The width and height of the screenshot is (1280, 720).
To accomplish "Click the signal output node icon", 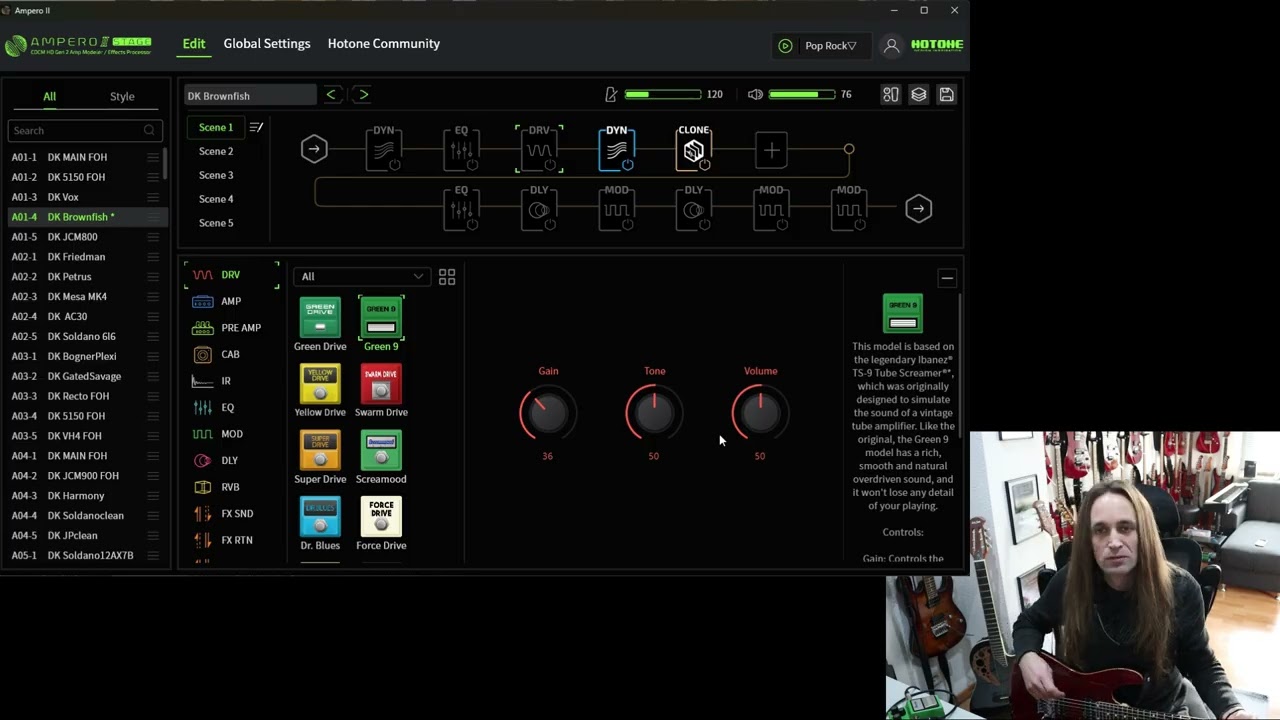I will coord(918,208).
